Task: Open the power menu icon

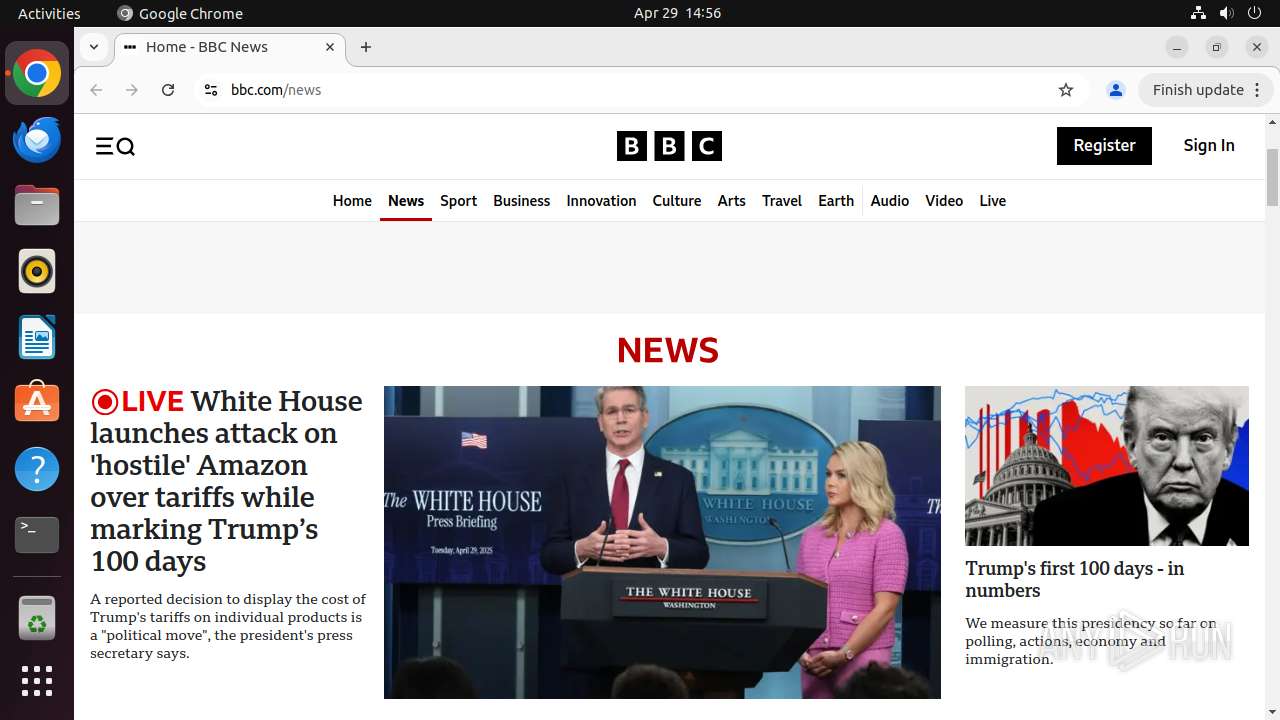Action: (1254, 13)
